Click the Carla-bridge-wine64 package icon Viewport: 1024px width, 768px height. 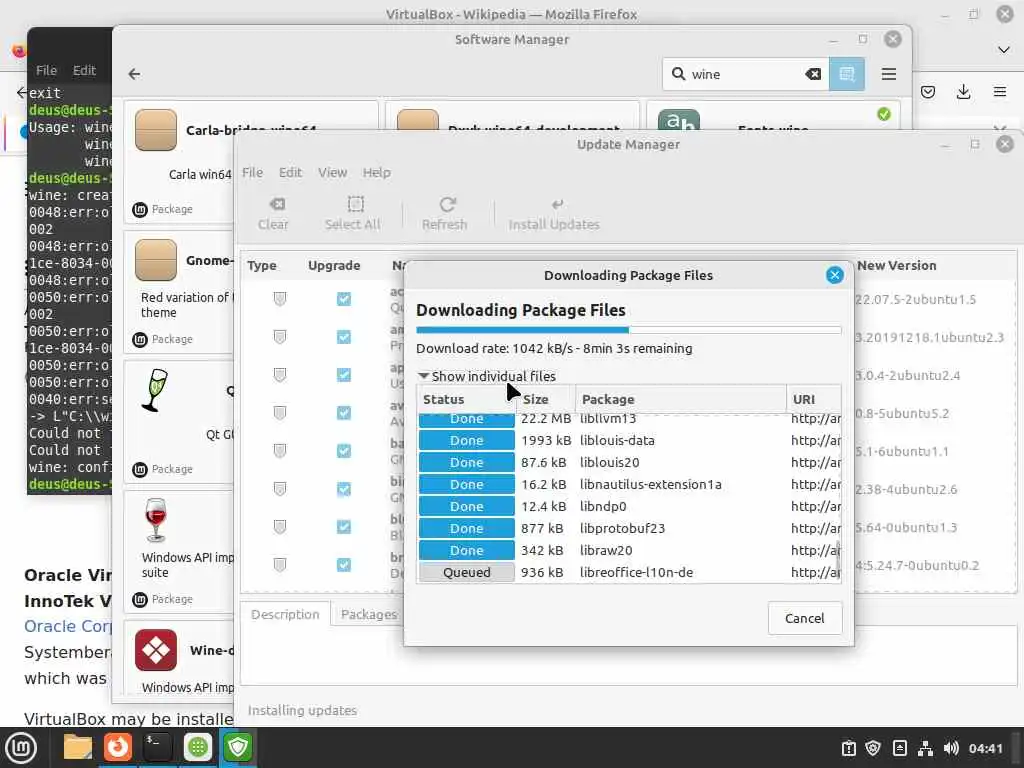click(x=156, y=130)
